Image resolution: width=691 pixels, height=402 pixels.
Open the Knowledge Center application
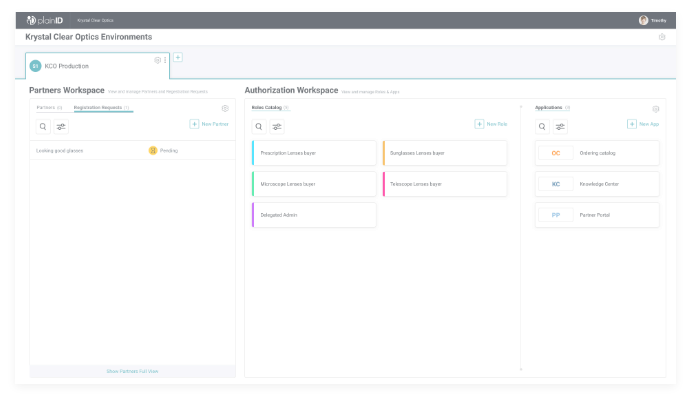pyautogui.click(x=597, y=184)
